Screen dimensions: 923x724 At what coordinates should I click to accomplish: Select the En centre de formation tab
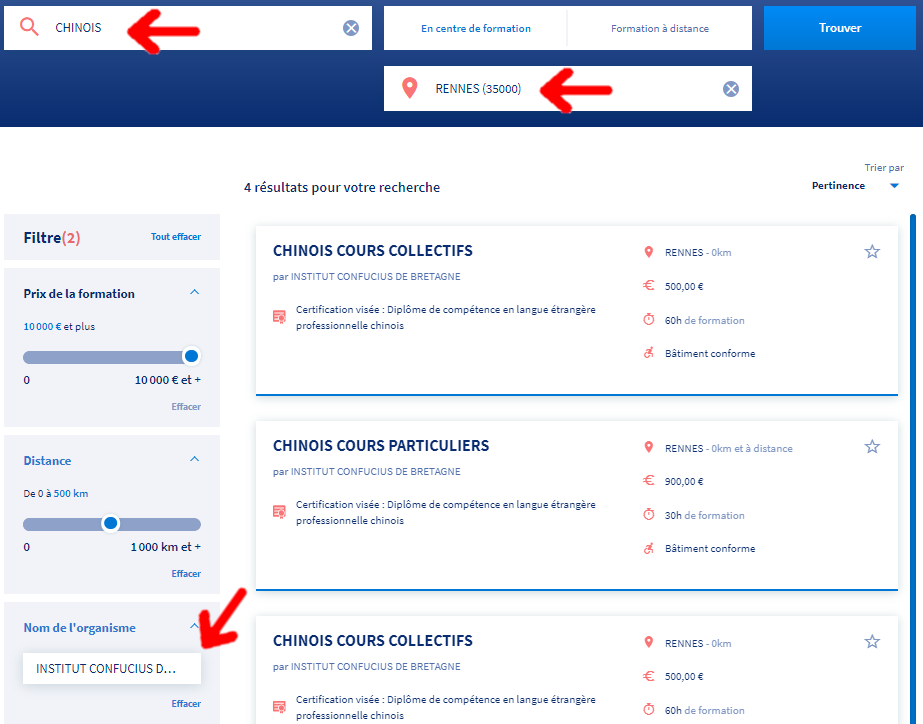(x=476, y=28)
